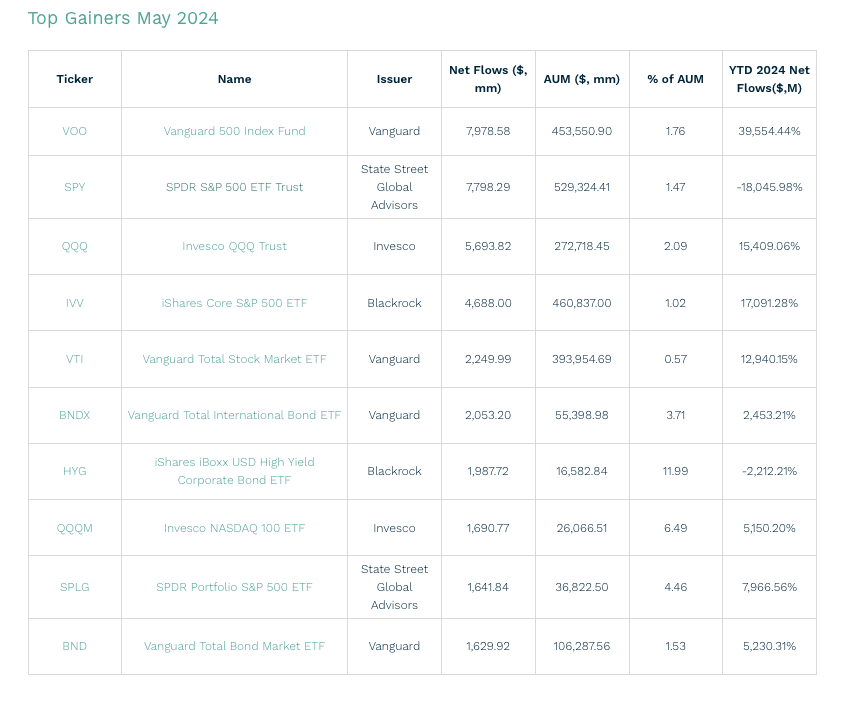
Task: Open the IVV ticker link
Action: (74, 303)
